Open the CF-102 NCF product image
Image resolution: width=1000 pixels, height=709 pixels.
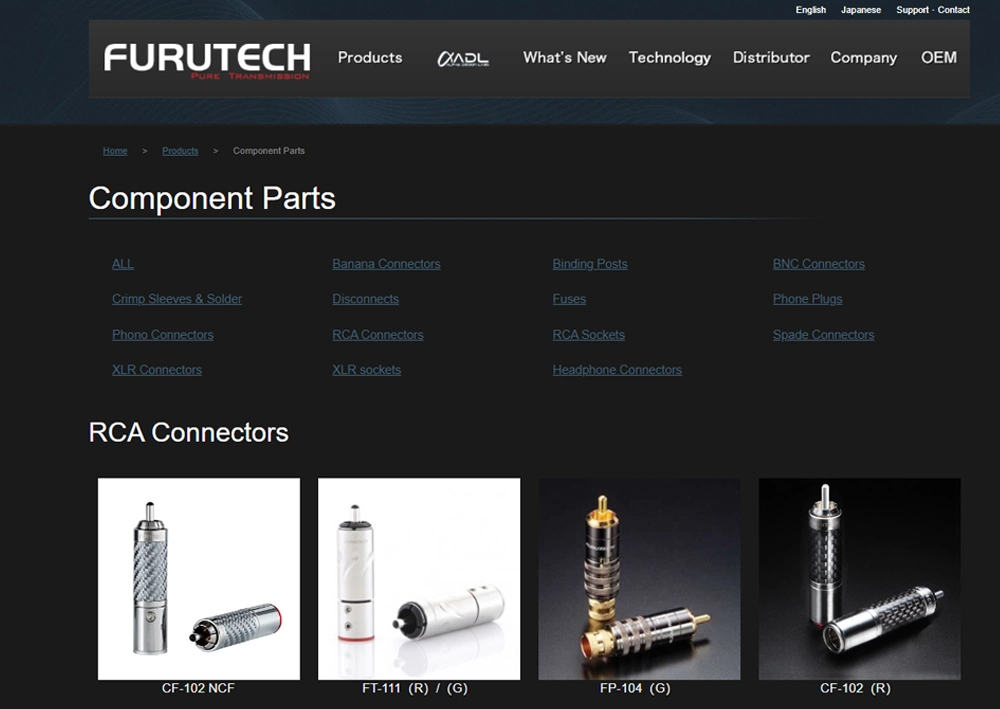[x=199, y=579]
